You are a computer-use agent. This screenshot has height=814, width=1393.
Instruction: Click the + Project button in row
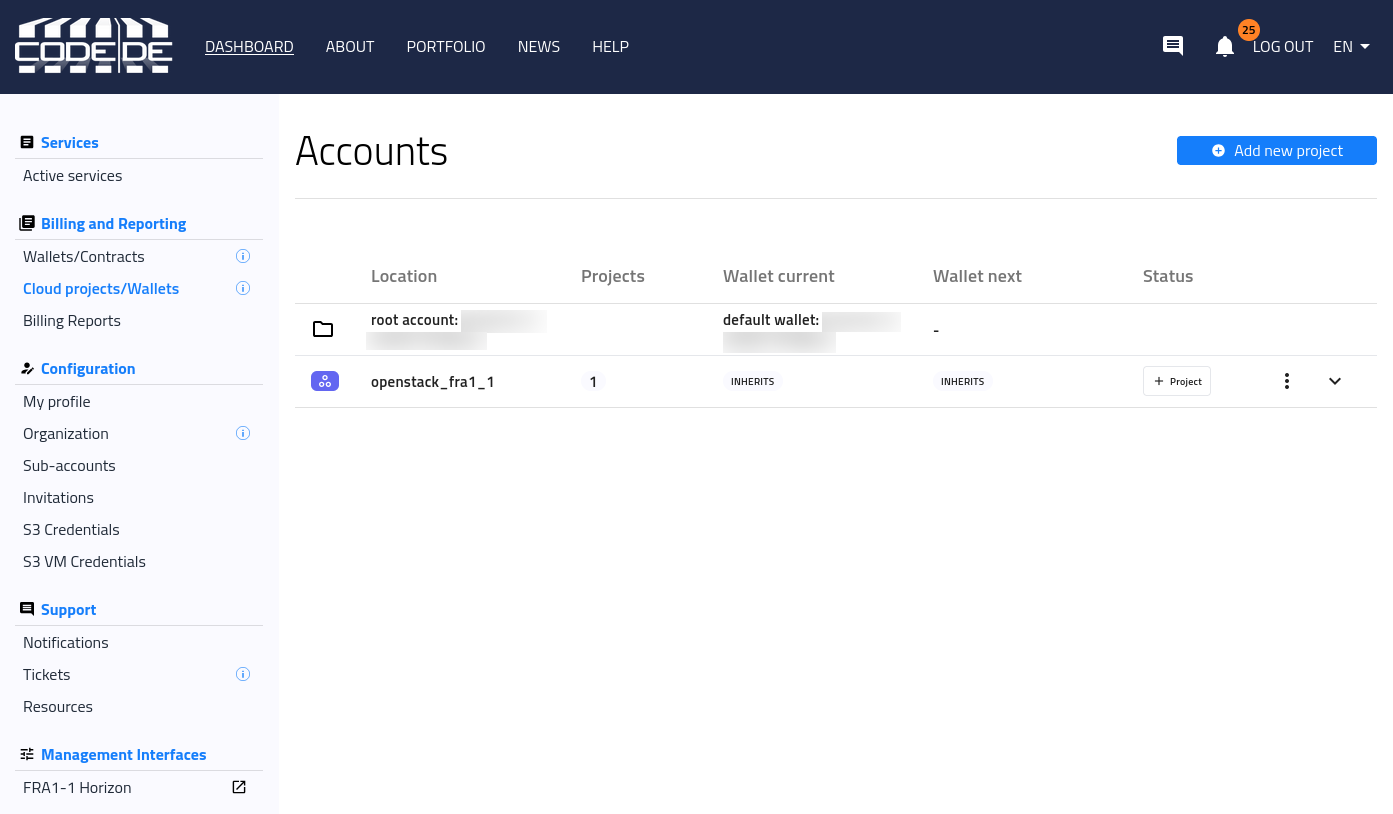pos(1177,381)
